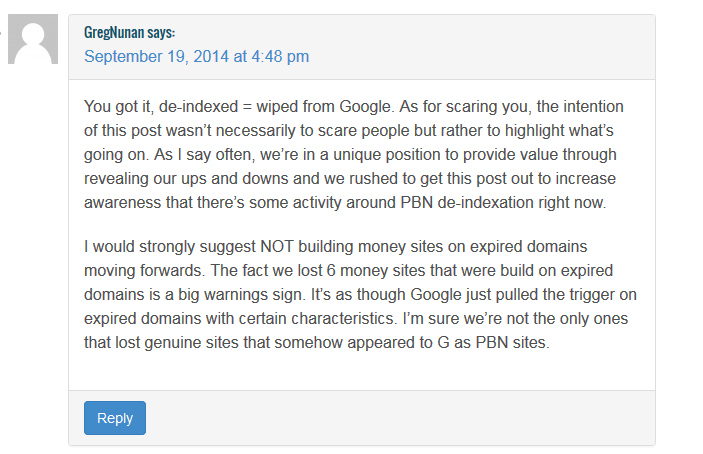This screenshot has width=703, height=454.
Task: Click the "4:48 pm" time in the date
Action: coord(280,56)
